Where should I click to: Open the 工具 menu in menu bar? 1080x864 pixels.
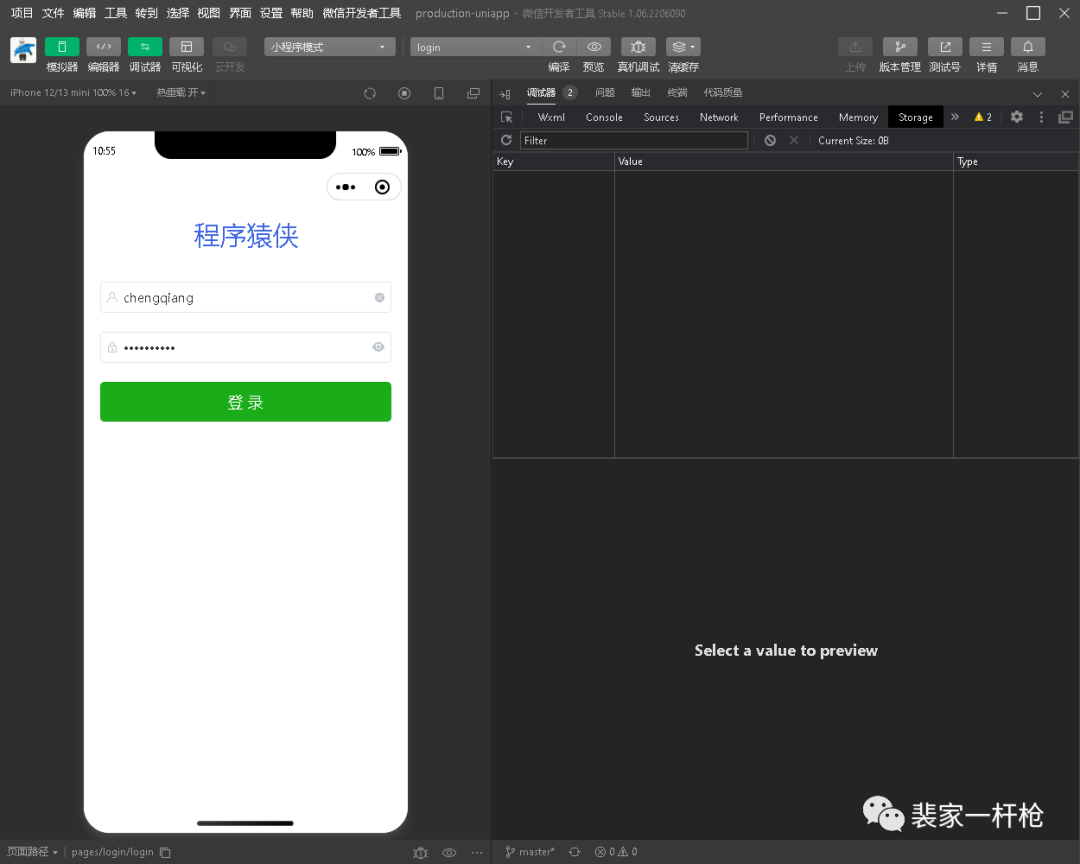[116, 13]
